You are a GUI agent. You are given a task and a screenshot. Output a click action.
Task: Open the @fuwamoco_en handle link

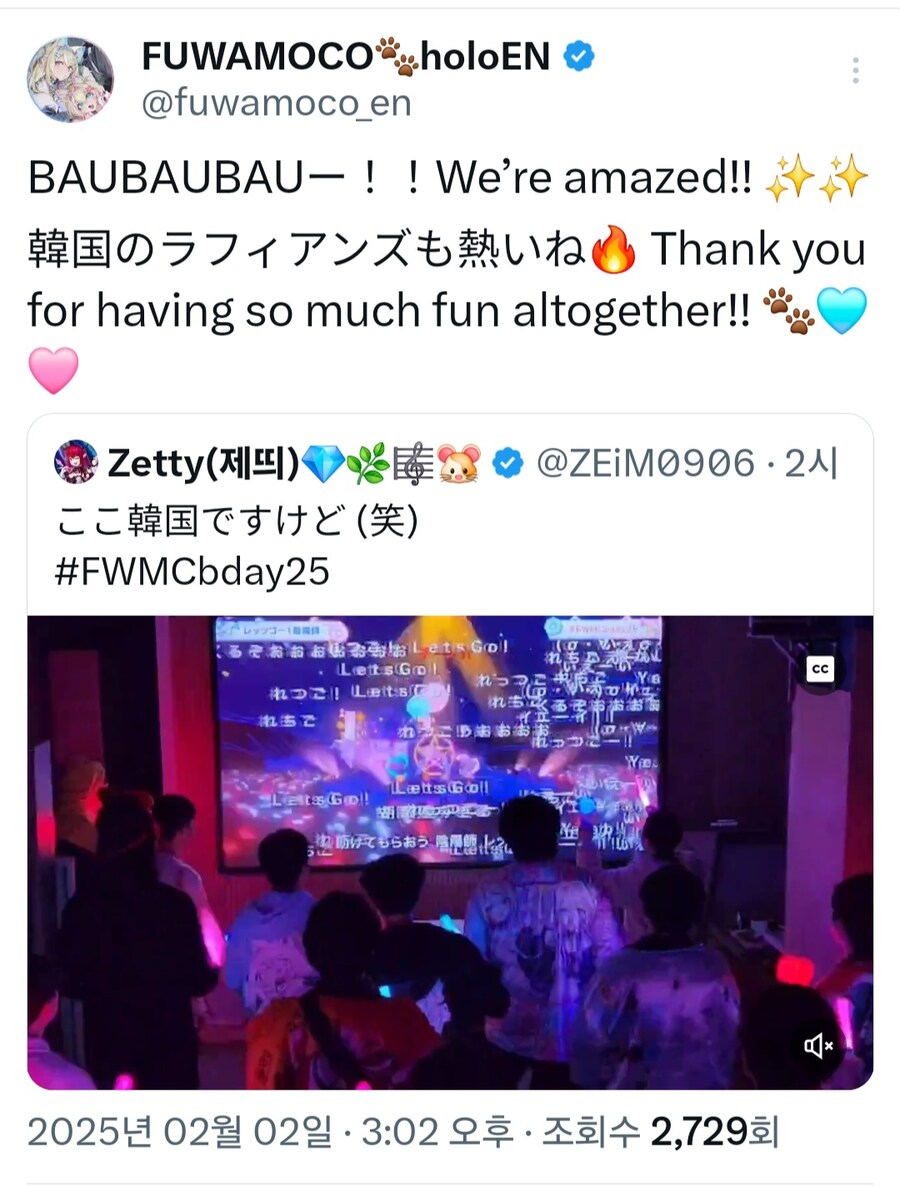pyautogui.click(x=276, y=103)
